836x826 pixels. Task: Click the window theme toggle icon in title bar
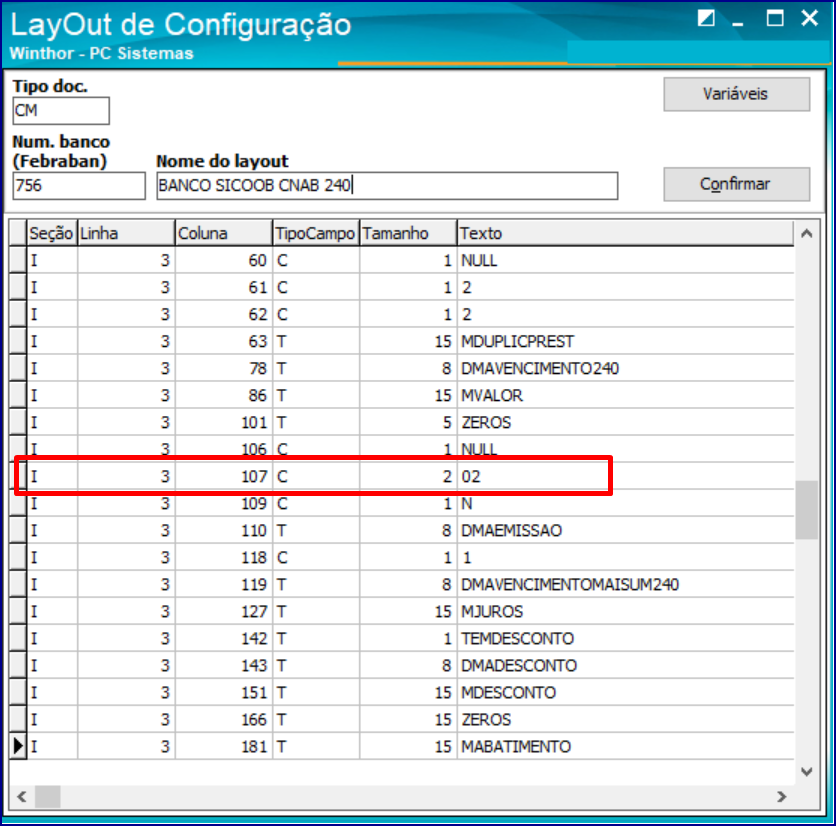click(x=706, y=19)
